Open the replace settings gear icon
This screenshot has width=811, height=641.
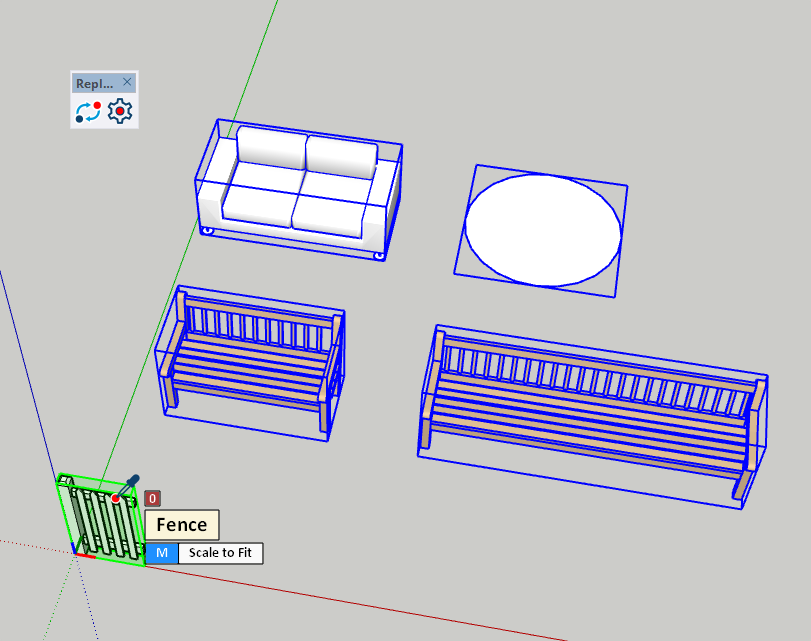click(120, 112)
